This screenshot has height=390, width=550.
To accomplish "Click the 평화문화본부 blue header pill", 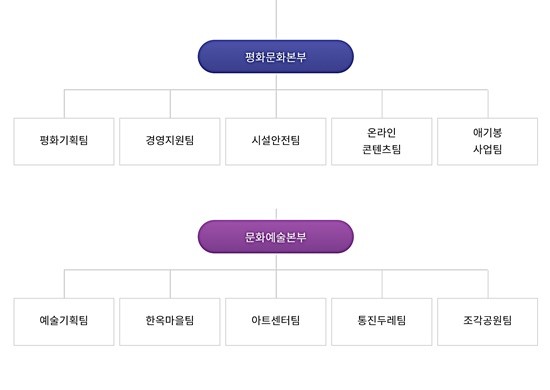I will (276, 56).
